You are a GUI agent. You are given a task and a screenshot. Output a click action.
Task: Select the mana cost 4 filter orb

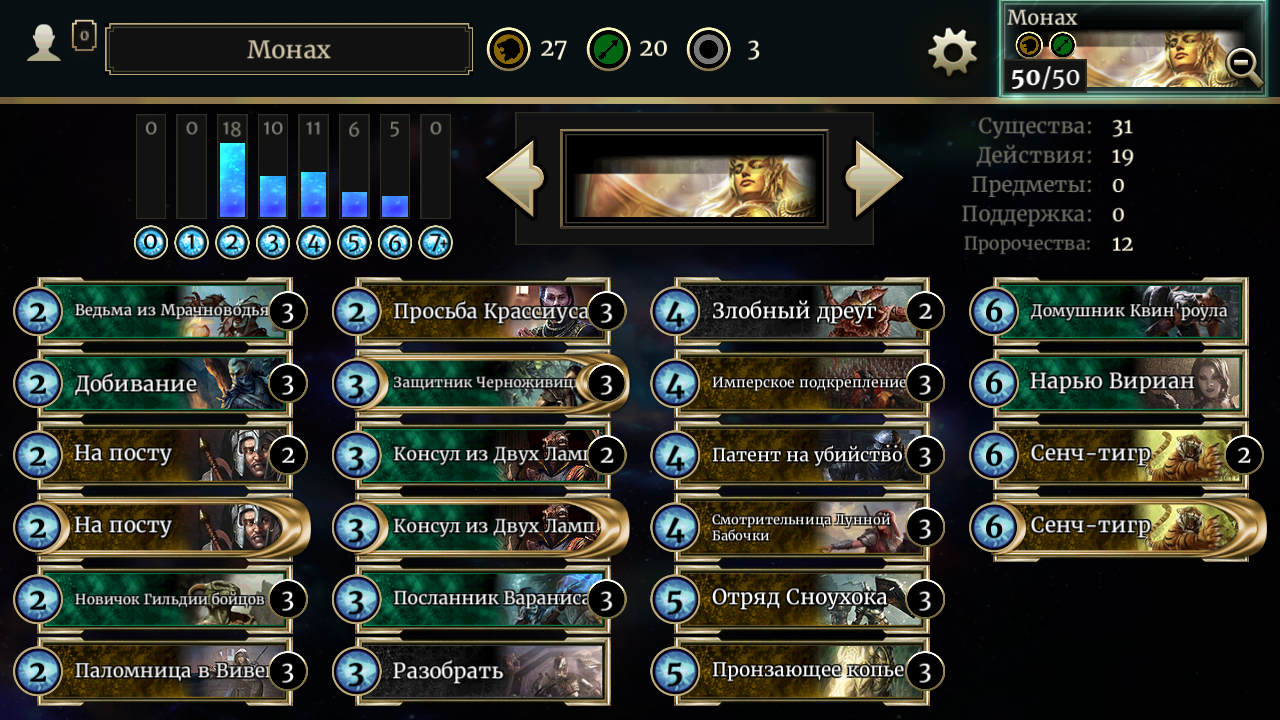tap(313, 243)
